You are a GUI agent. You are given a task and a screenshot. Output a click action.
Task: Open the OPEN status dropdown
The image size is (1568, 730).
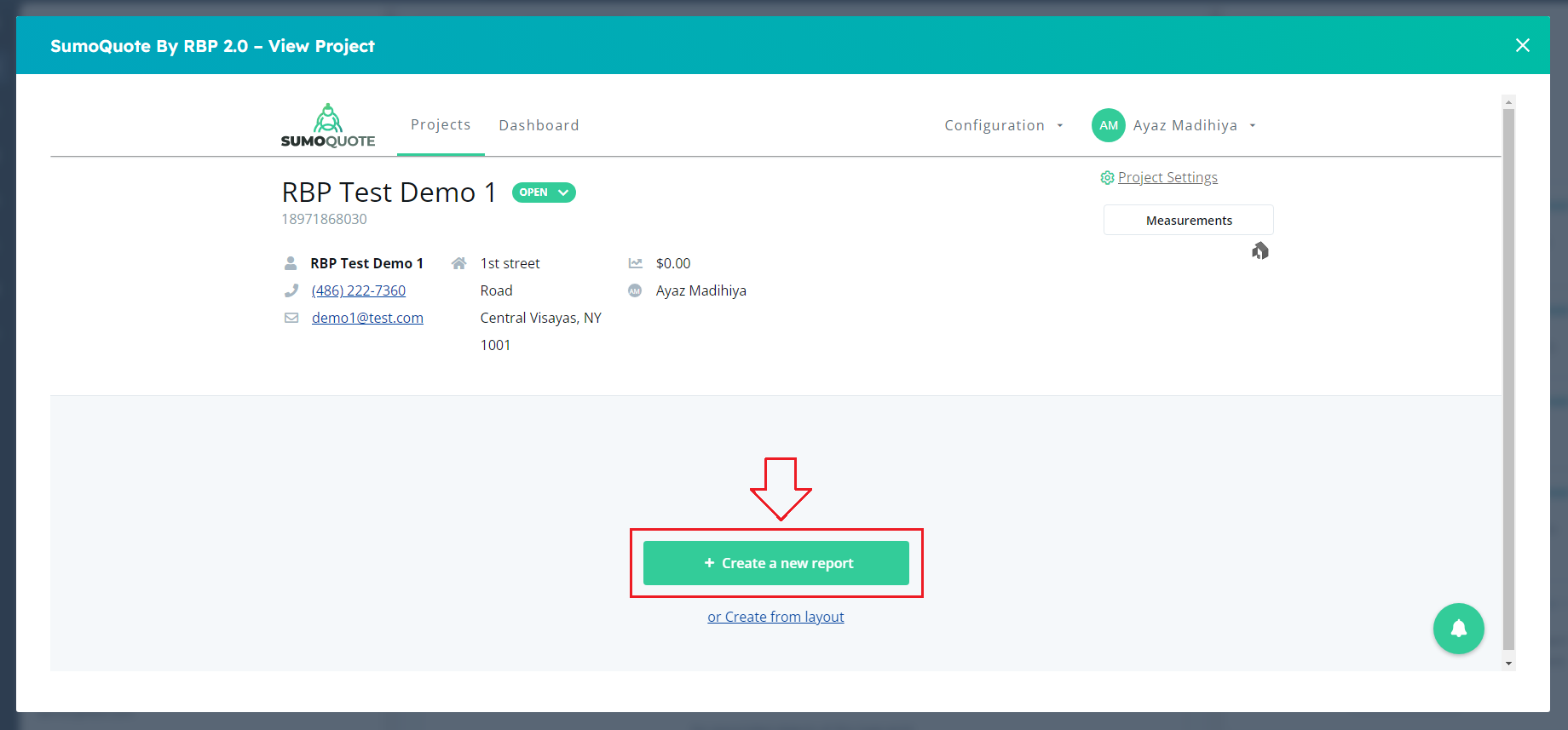tap(544, 193)
